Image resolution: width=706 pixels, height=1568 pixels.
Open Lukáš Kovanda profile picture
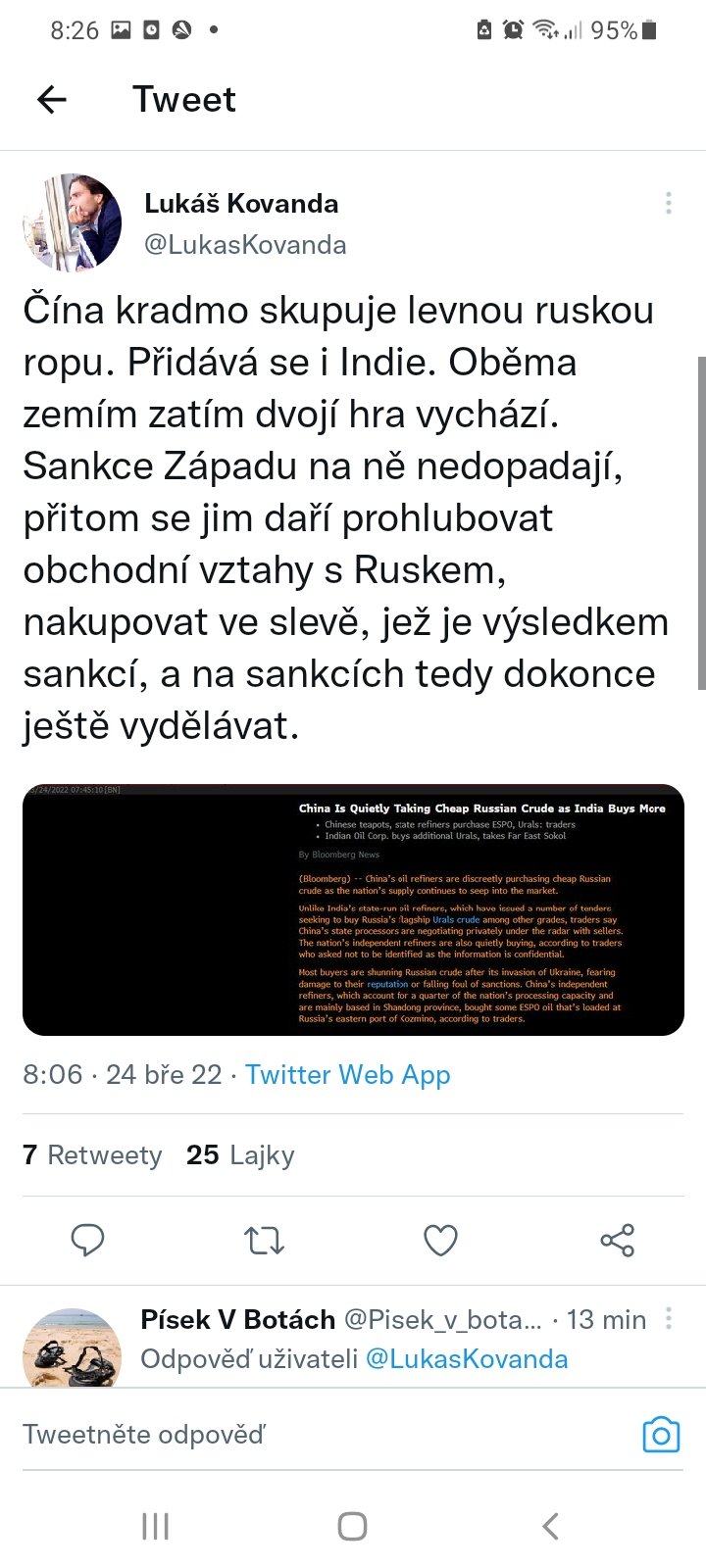(73, 223)
